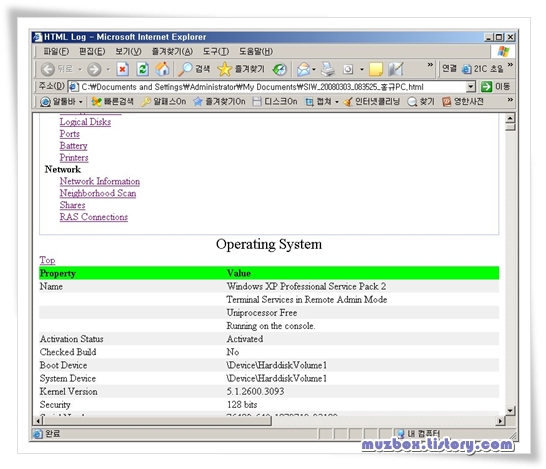Screen dimensions: 546x469
Task: Show more standard toolbar buttons chevron
Action: tap(430, 65)
